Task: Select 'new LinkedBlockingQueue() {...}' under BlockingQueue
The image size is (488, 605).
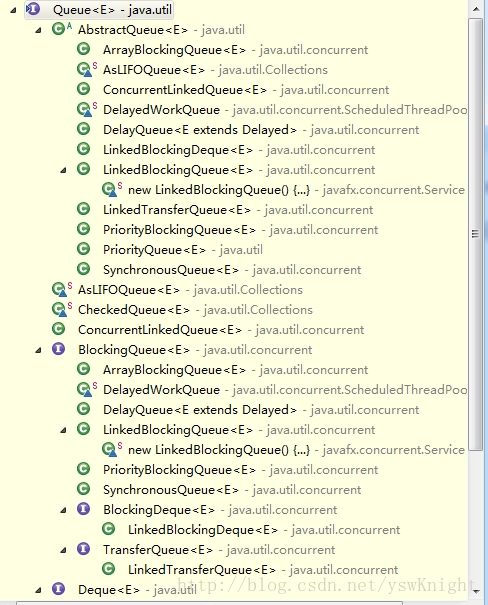Action: tap(219, 450)
